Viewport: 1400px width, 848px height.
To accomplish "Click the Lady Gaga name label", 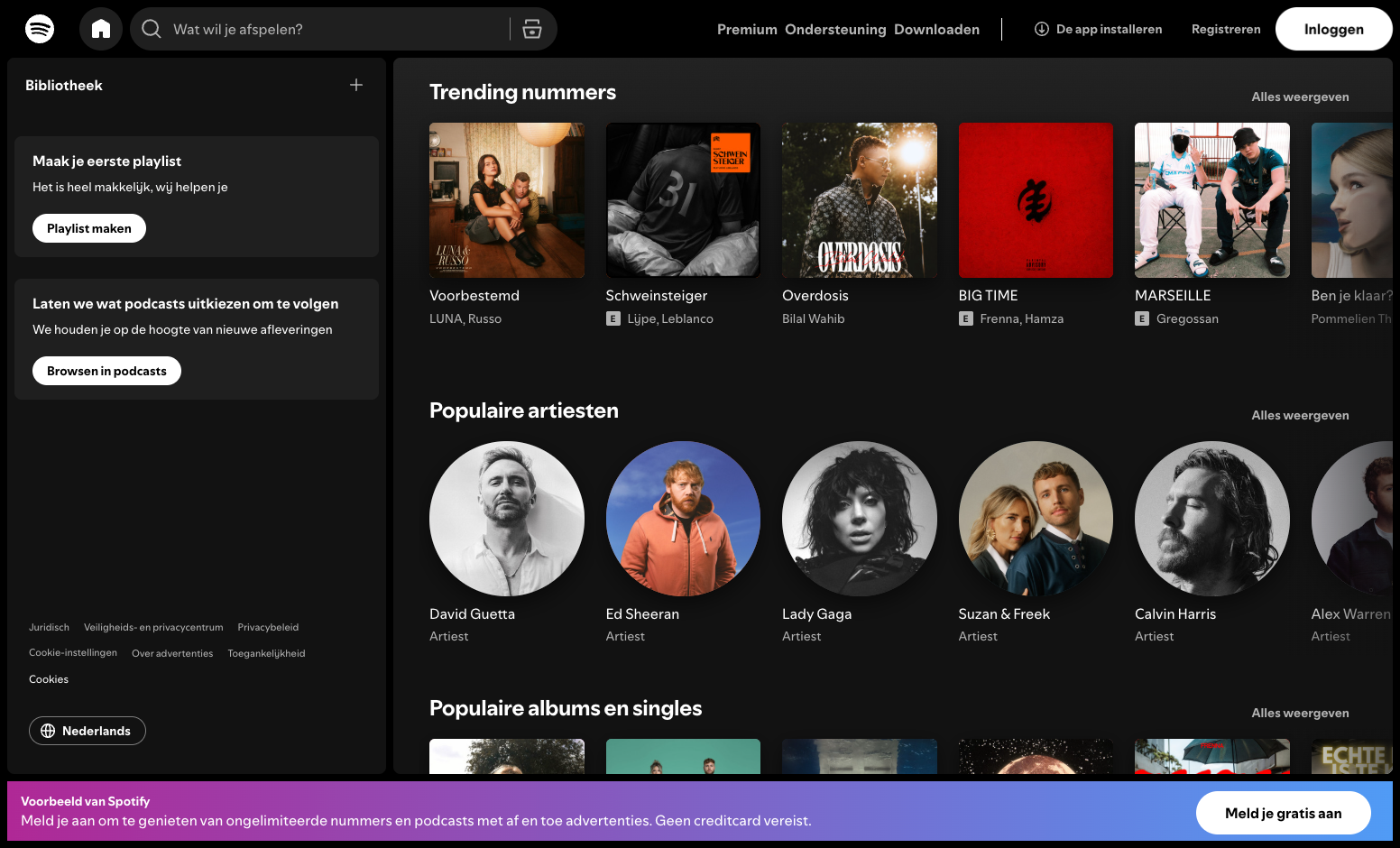I will [x=816, y=614].
